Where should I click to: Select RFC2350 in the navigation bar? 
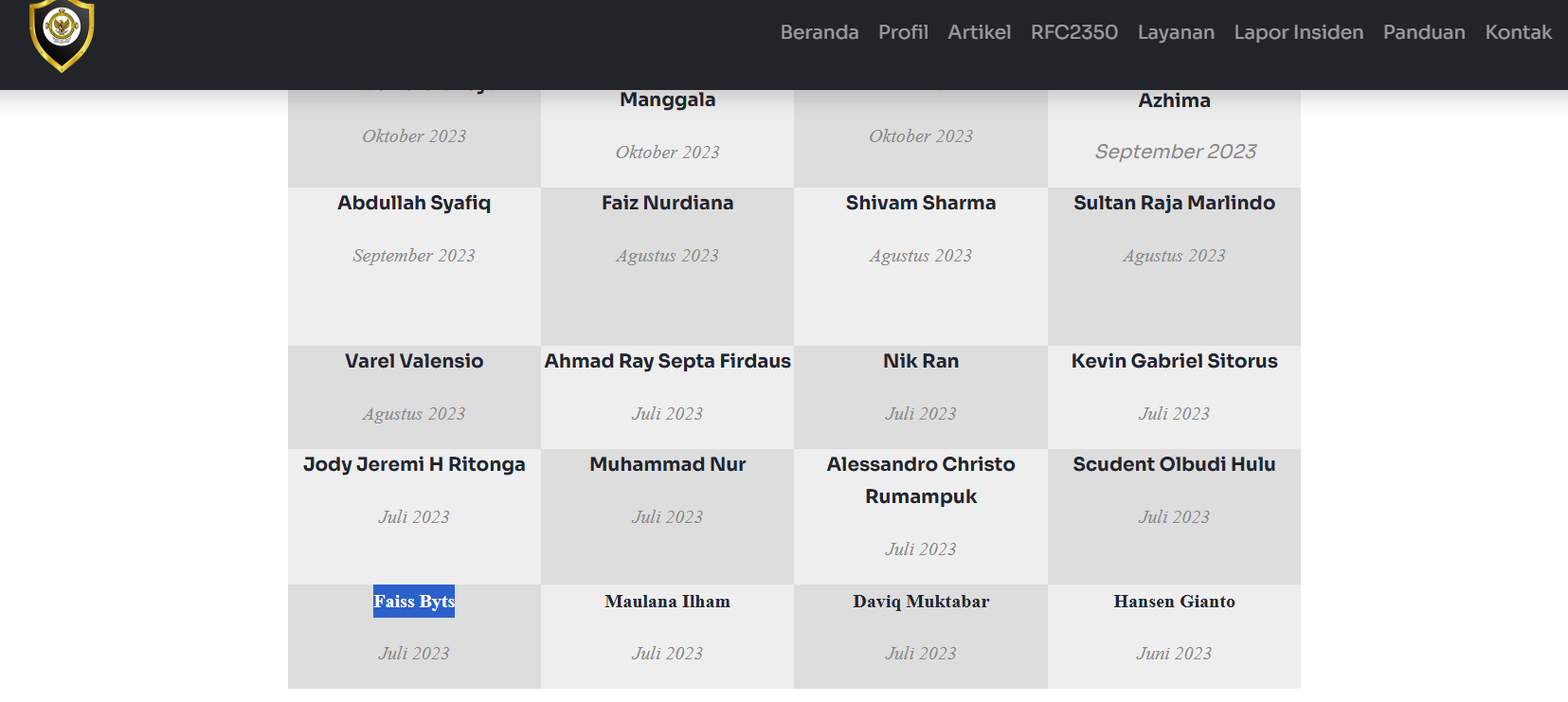click(x=1073, y=32)
